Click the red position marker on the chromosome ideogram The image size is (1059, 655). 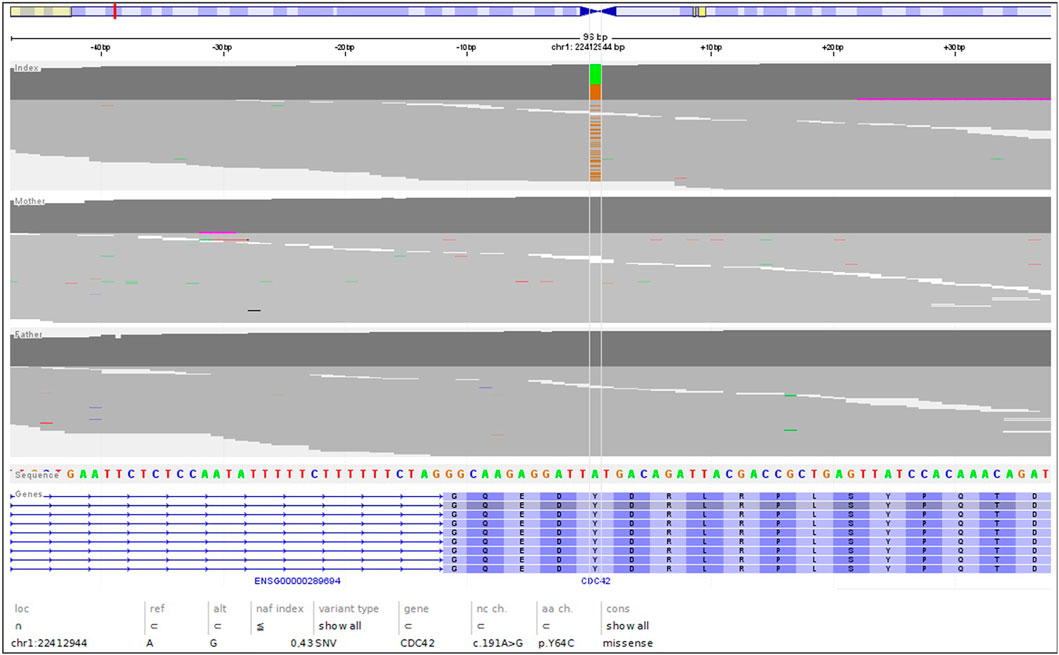(115, 11)
